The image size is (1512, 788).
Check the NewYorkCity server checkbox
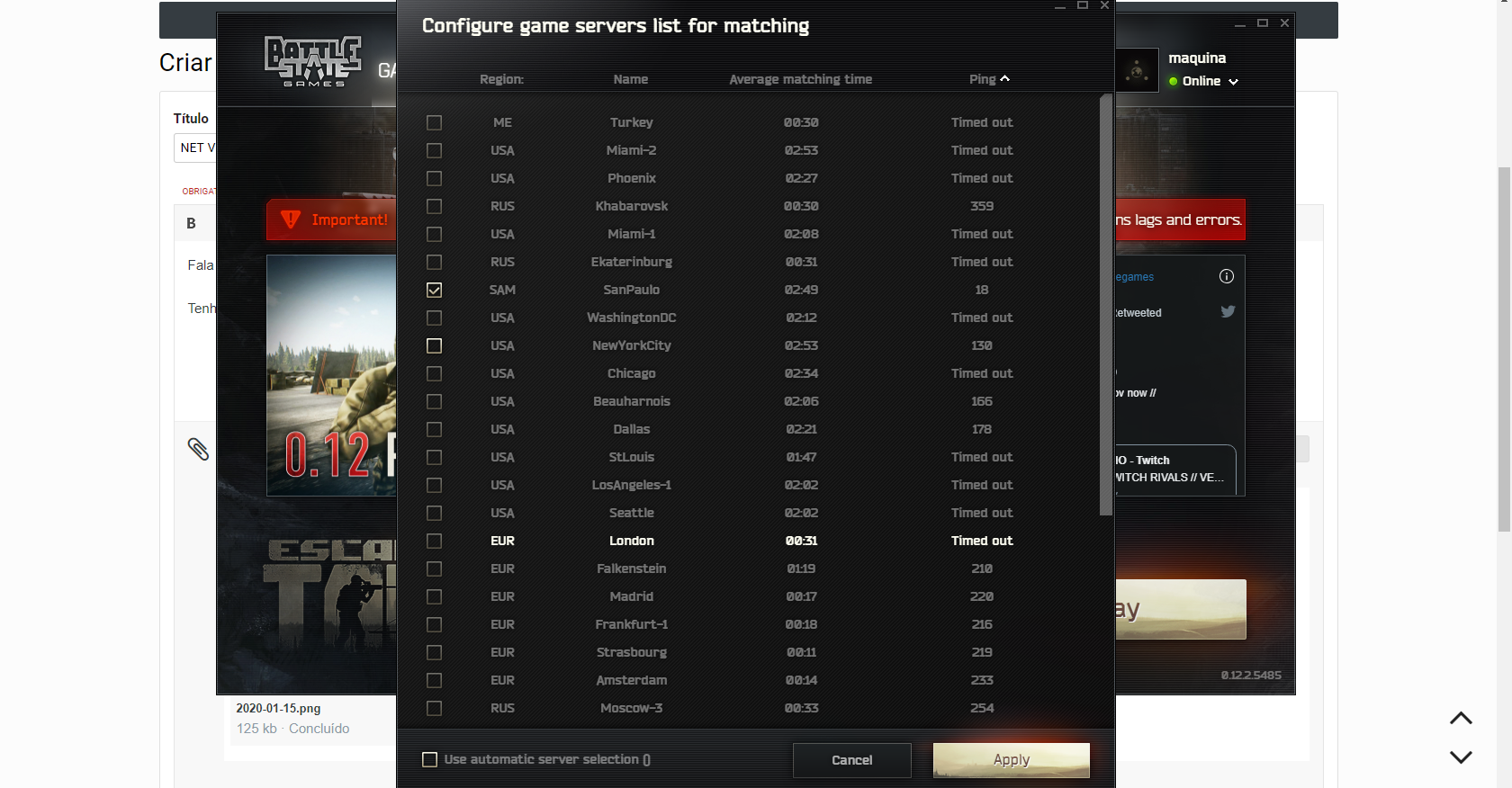(x=434, y=345)
